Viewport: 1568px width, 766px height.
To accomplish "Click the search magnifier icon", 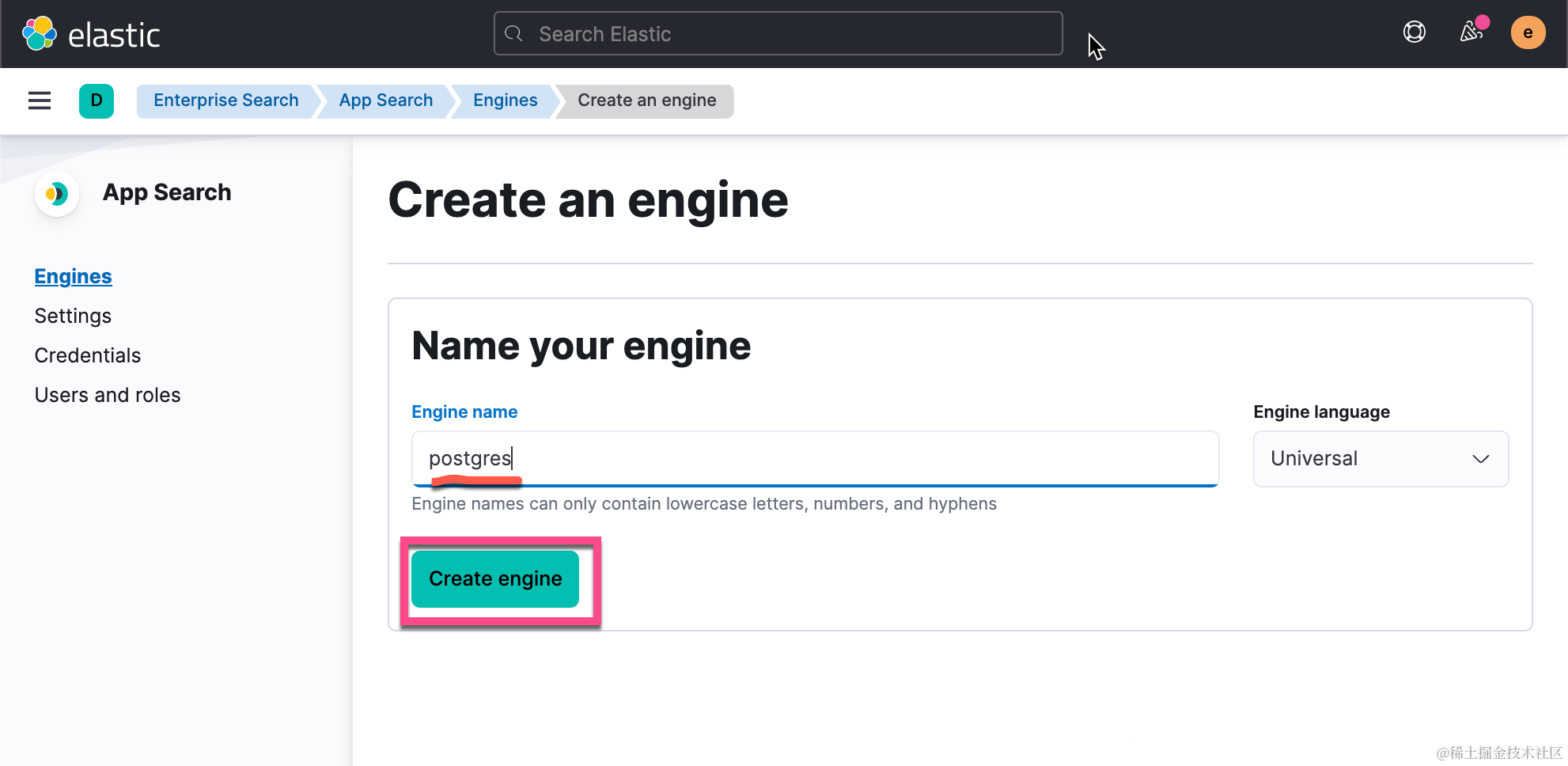I will tap(513, 34).
